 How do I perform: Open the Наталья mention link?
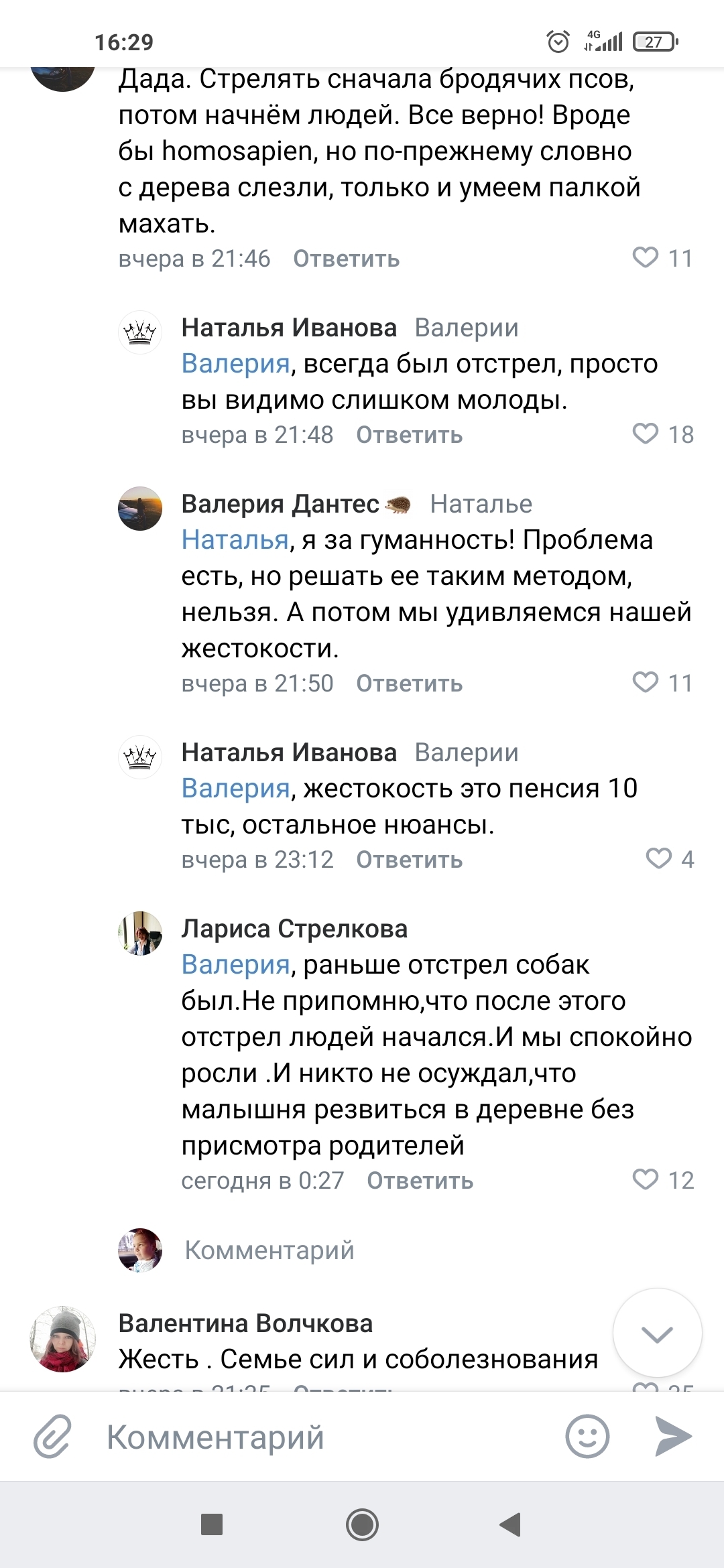(x=235, y=540)
